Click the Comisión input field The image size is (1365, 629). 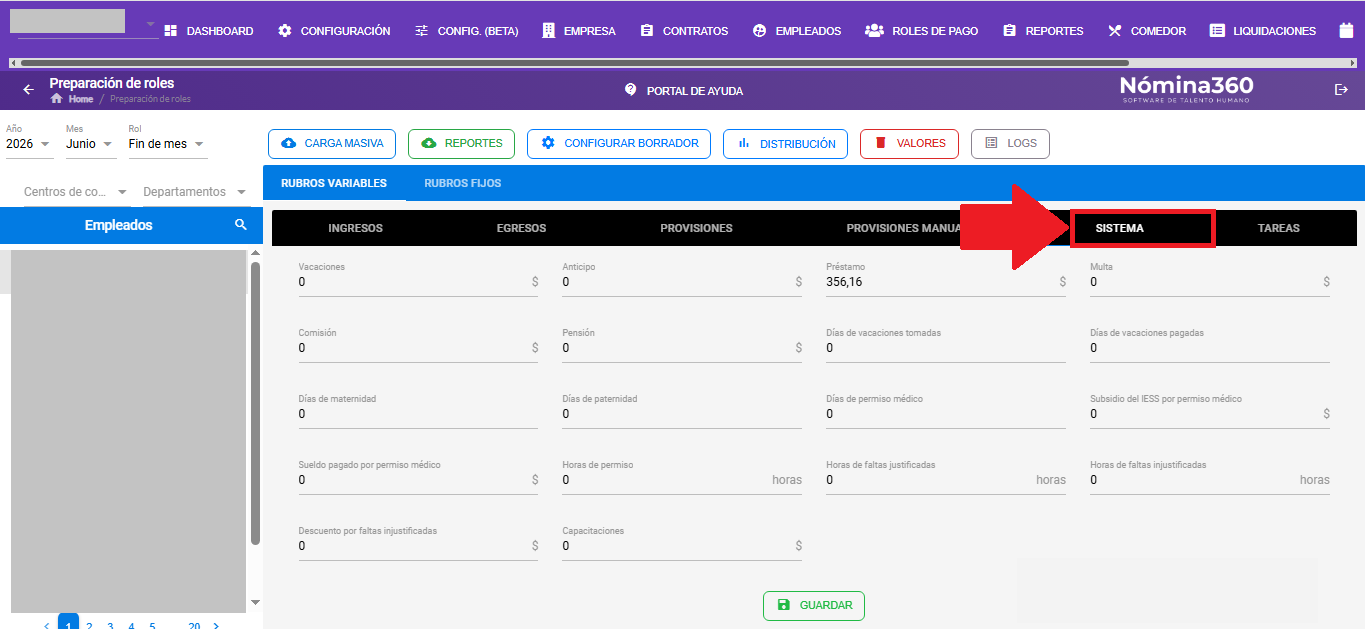[x=418, y=349]
